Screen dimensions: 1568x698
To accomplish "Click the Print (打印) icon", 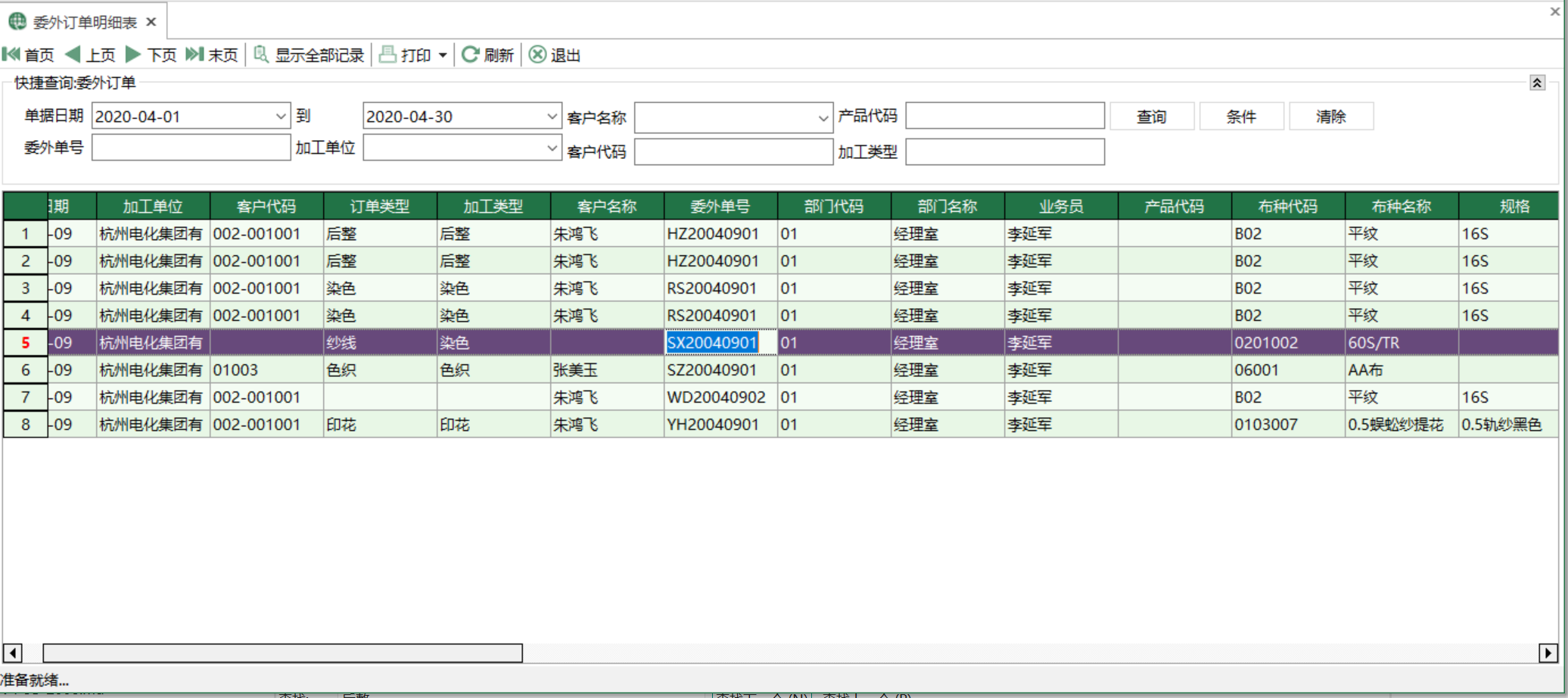I will (x=387, y=55).
